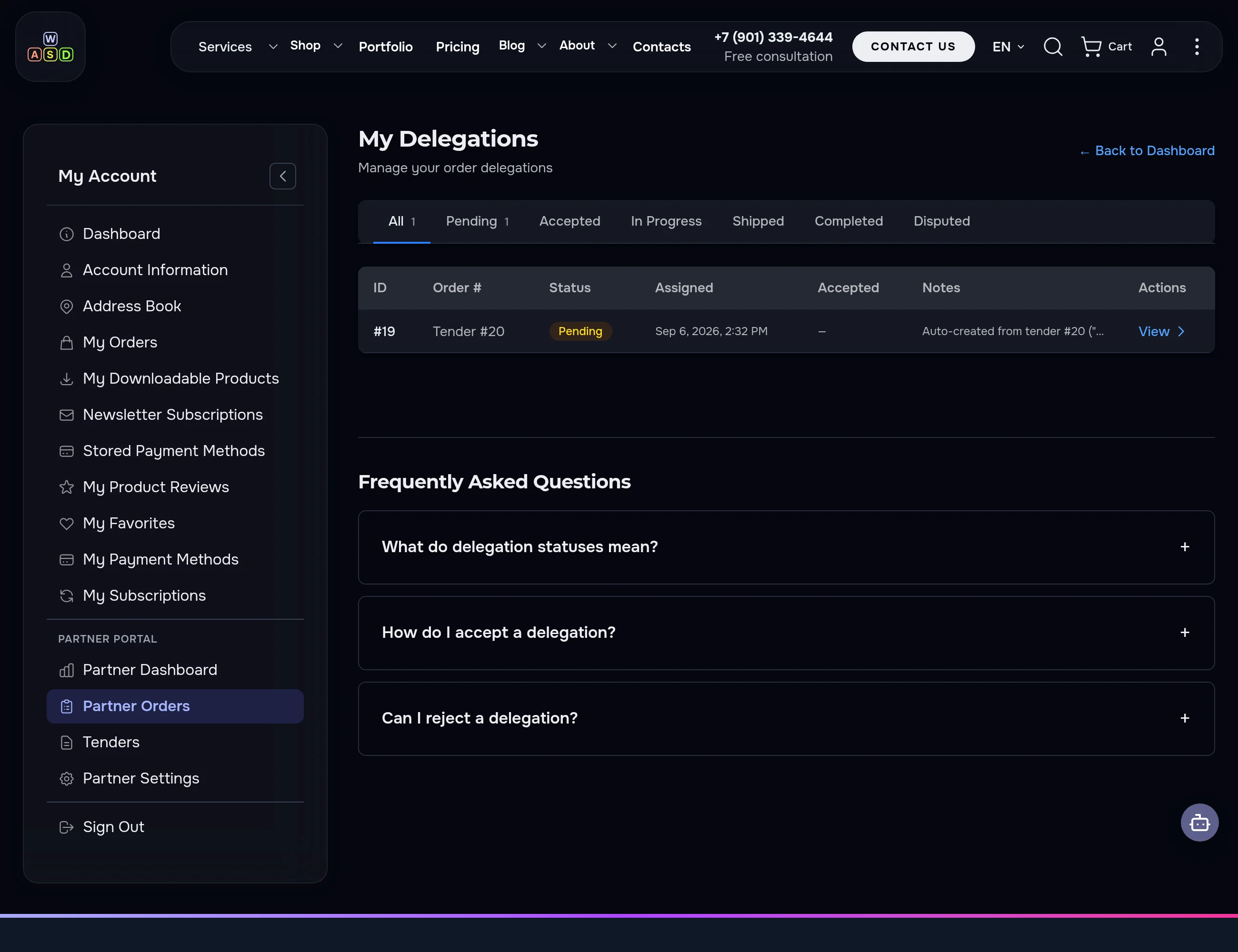Image resolution: width=1238 pixels, height=952 pixels.
Task: Open My Favorites
Action: (175, 523)
